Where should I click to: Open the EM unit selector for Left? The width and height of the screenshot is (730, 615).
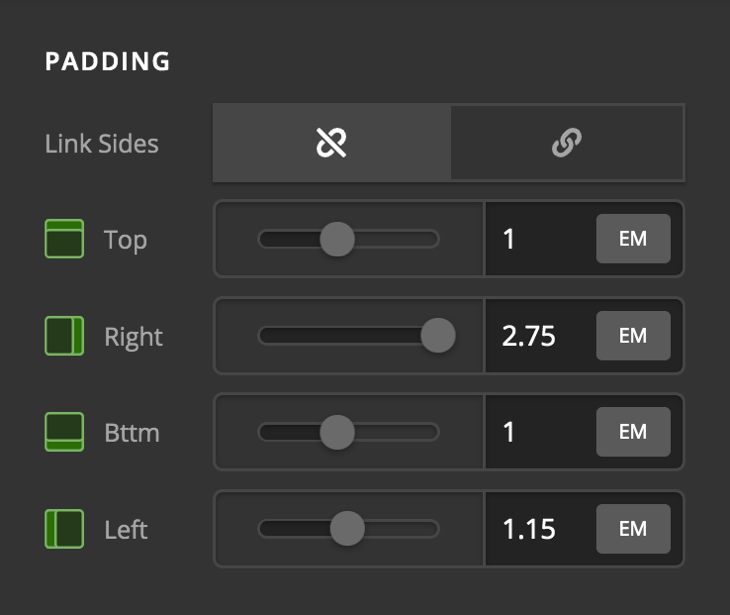tap(633, 528)
